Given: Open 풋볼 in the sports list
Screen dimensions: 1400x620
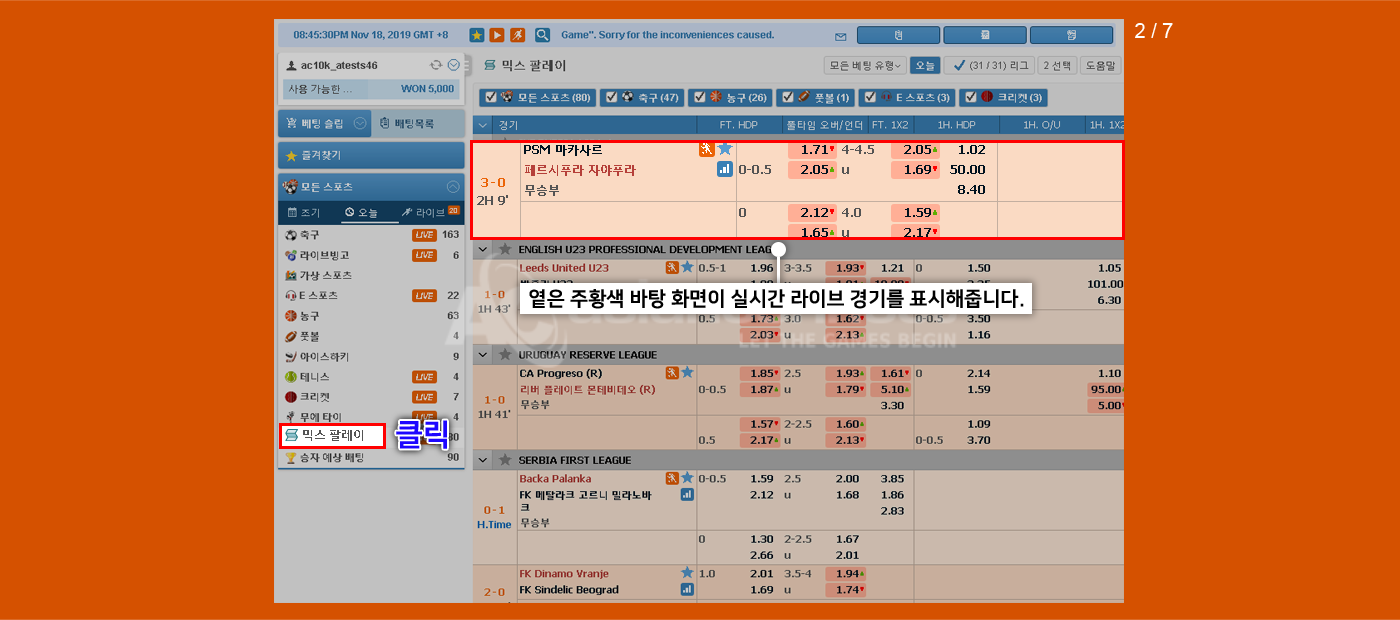Looking at the screenshot, I should (x=371, y=336).
